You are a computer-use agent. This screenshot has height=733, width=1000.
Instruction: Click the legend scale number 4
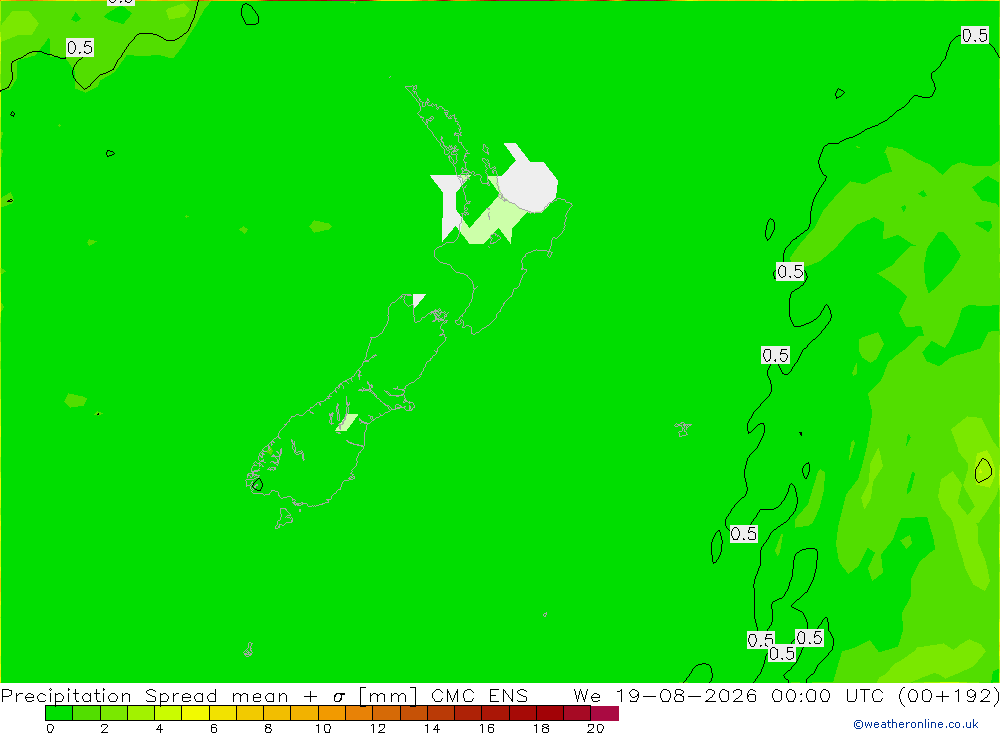pyautogui.click(x=159, y=728)
